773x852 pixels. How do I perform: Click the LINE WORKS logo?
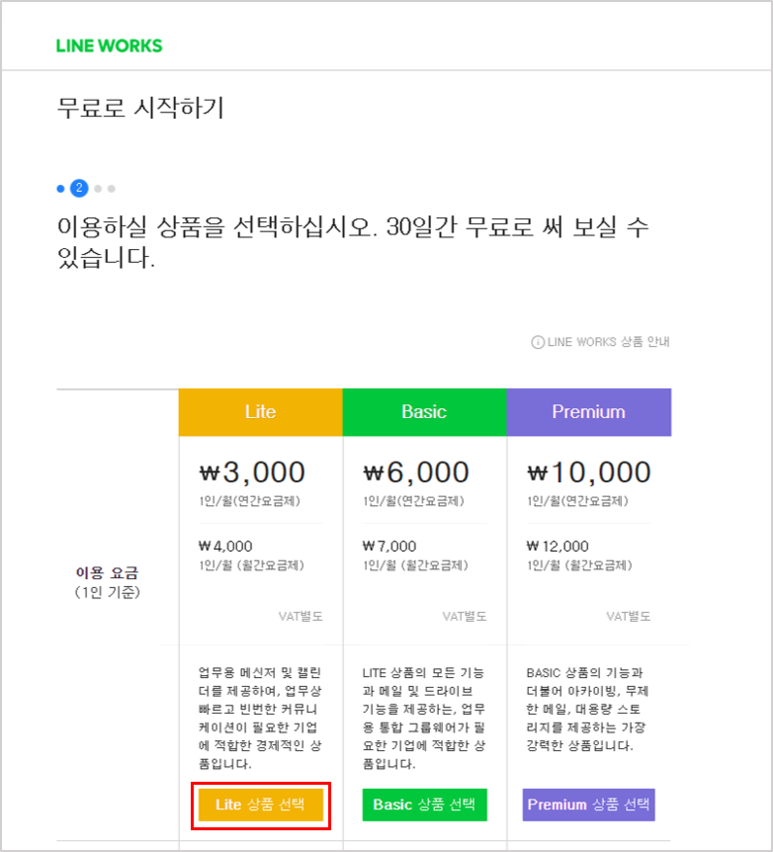[109, 46]
